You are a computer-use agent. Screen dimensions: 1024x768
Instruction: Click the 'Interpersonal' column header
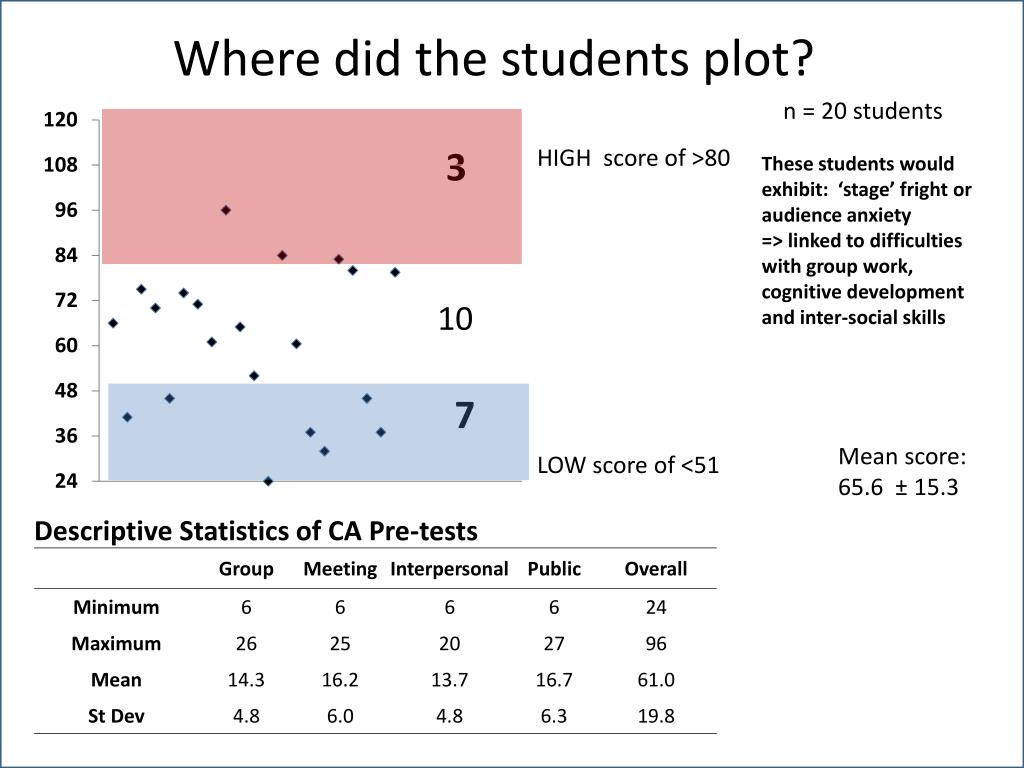449,569
